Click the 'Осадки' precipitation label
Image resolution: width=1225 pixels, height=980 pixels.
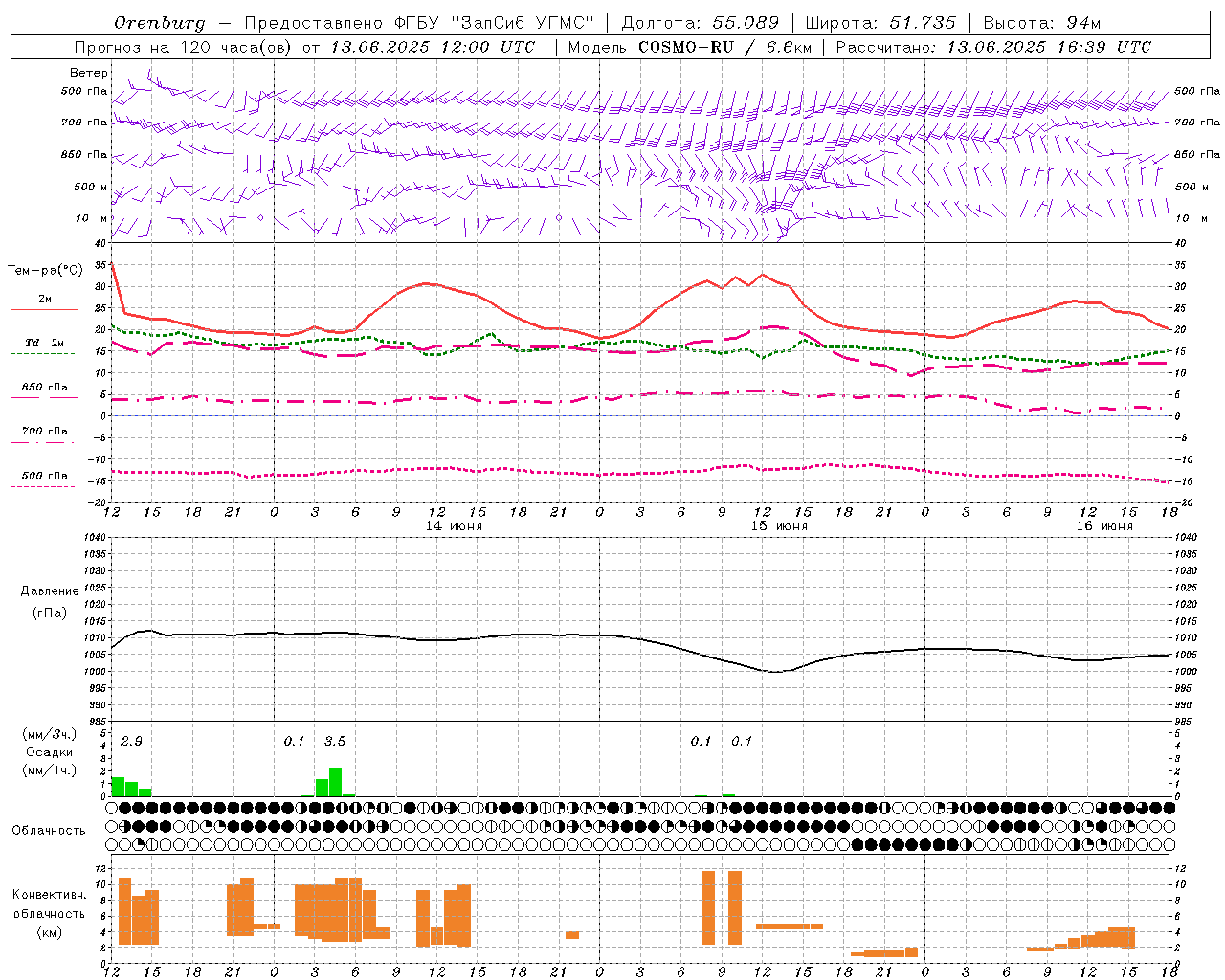tap(50, 752)
